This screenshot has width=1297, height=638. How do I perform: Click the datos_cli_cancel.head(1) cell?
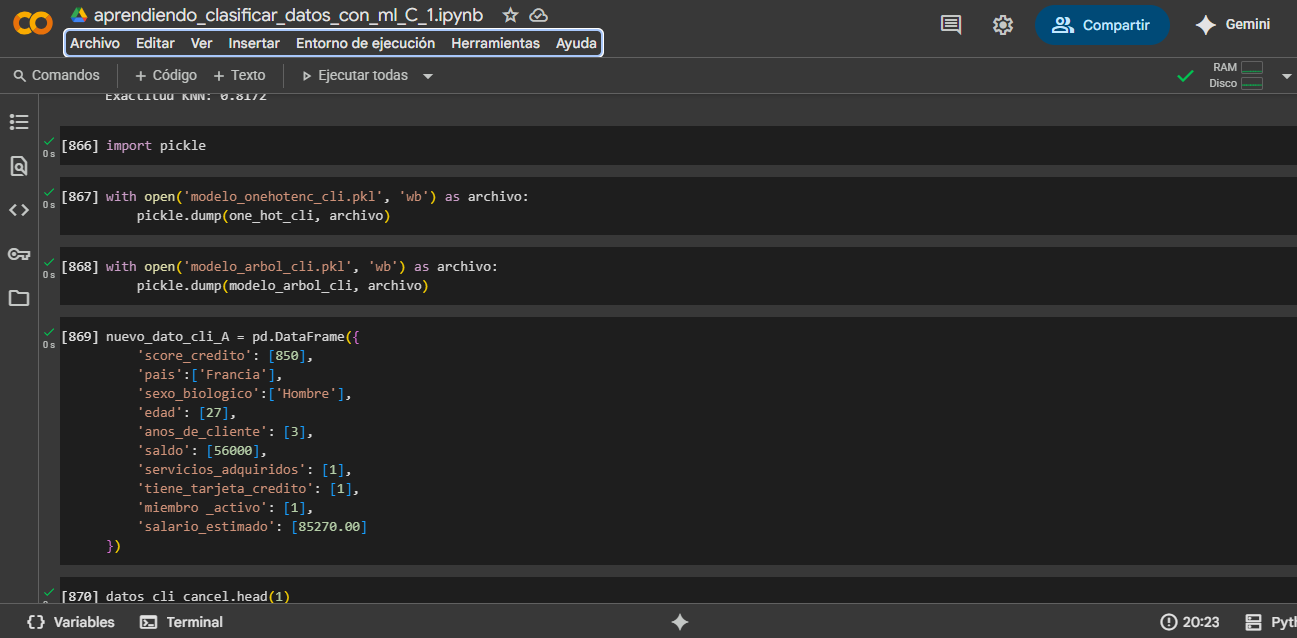197,596
